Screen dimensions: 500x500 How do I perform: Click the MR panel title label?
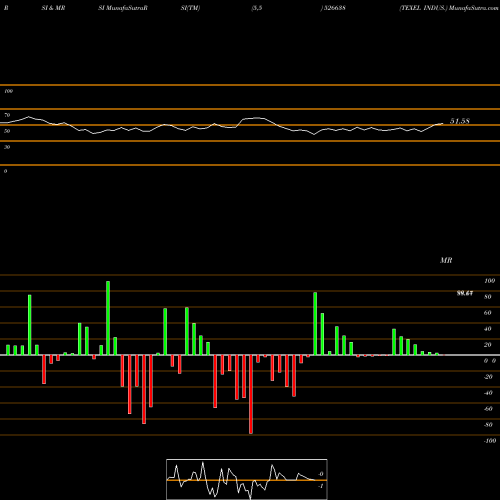point(446,260)
